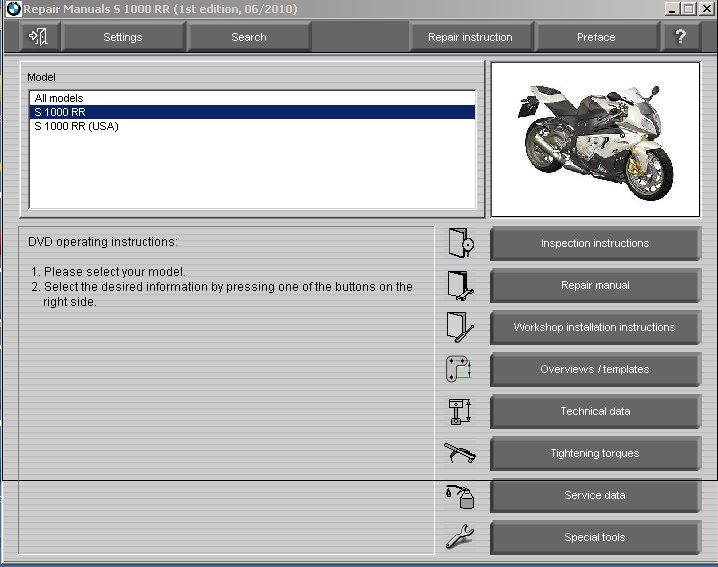Click the exit door icon button
This screenshot has width=718, height=567.
[40, 37]
